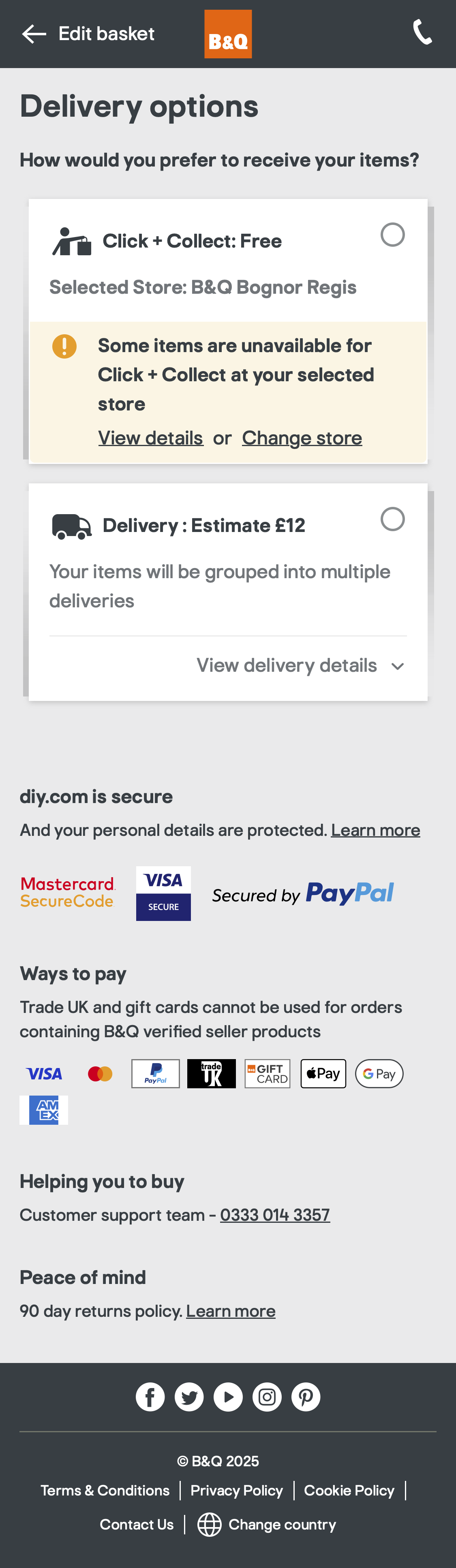Click Change store link

(x=302, y=438)
